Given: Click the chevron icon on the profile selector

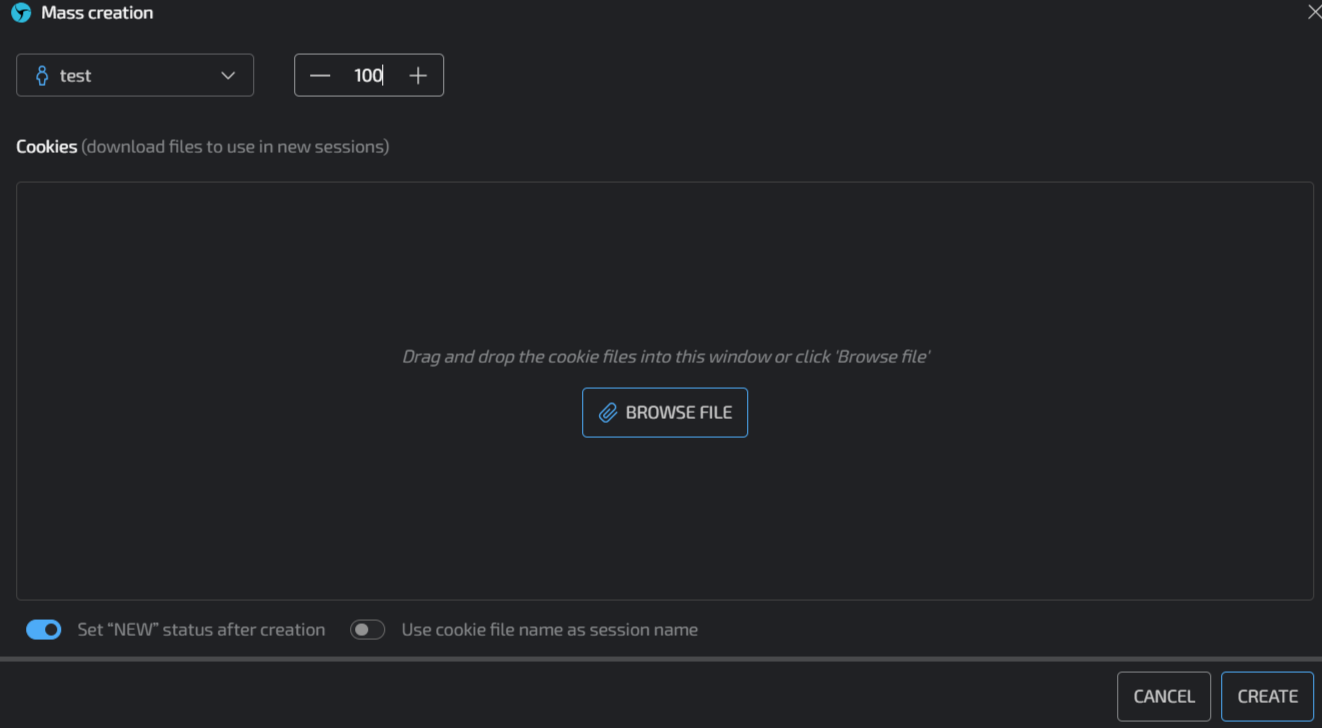Looking at the screenshot, I should [229, 75].
